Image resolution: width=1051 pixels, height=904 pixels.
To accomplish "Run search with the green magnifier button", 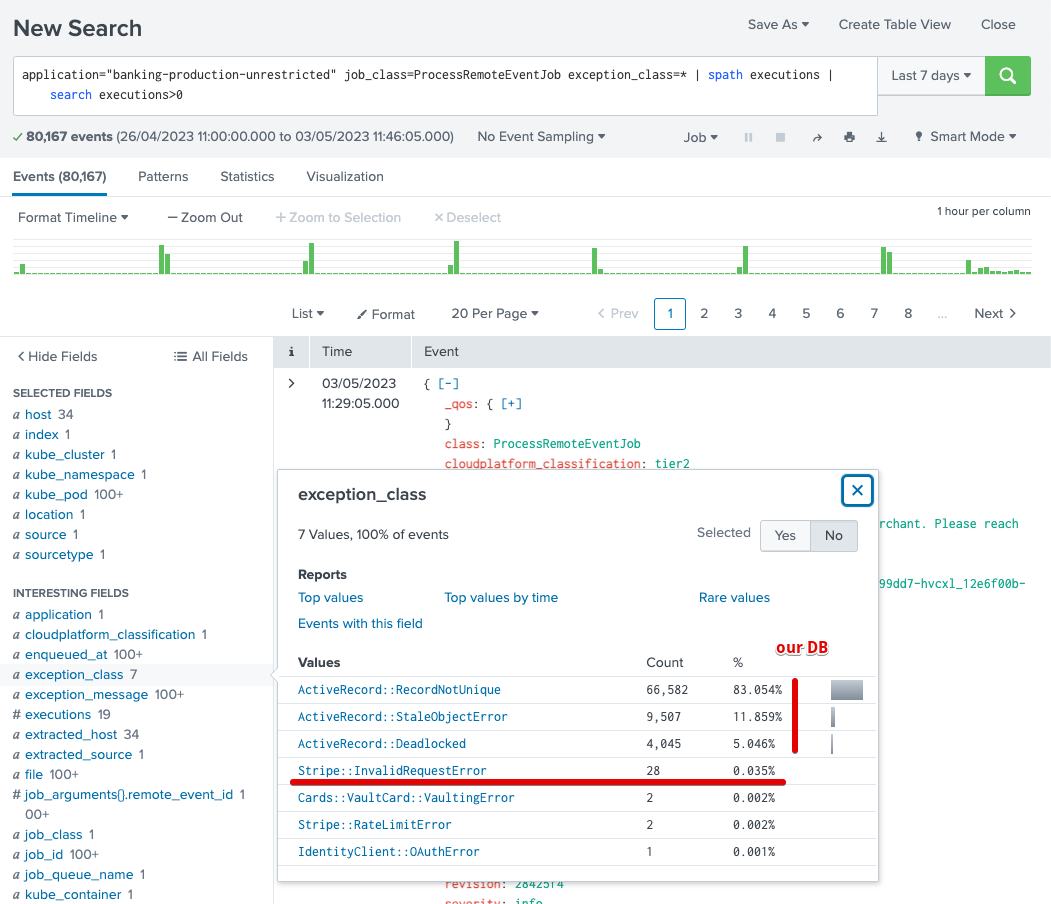I will pos(1007,76).
